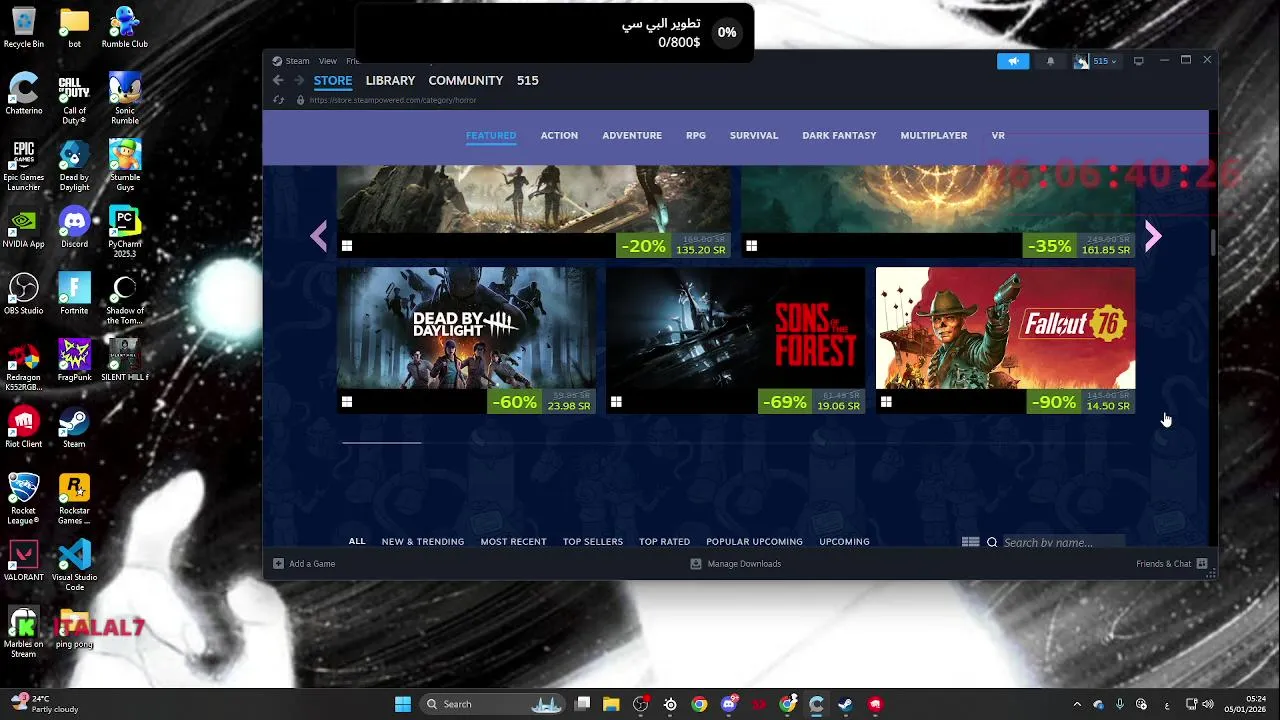Click the carousel page indicator bar
Image resolution: width=1280 pixels, height=720 pixels.
381,441
